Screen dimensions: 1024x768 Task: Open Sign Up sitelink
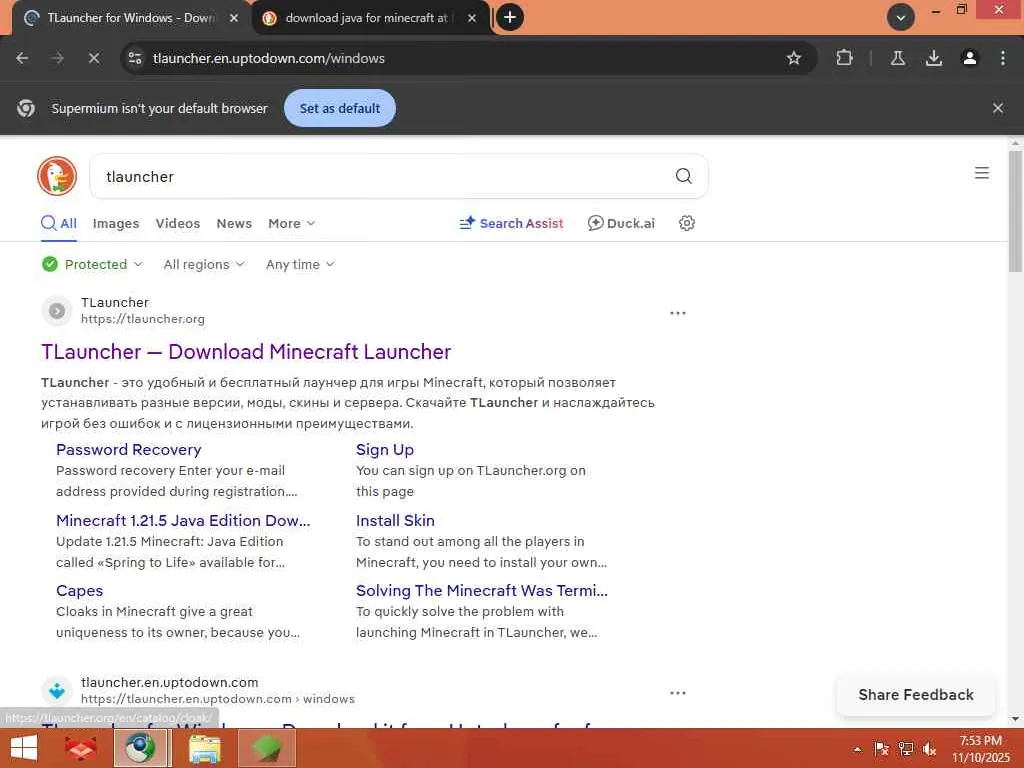click(385, 450)
